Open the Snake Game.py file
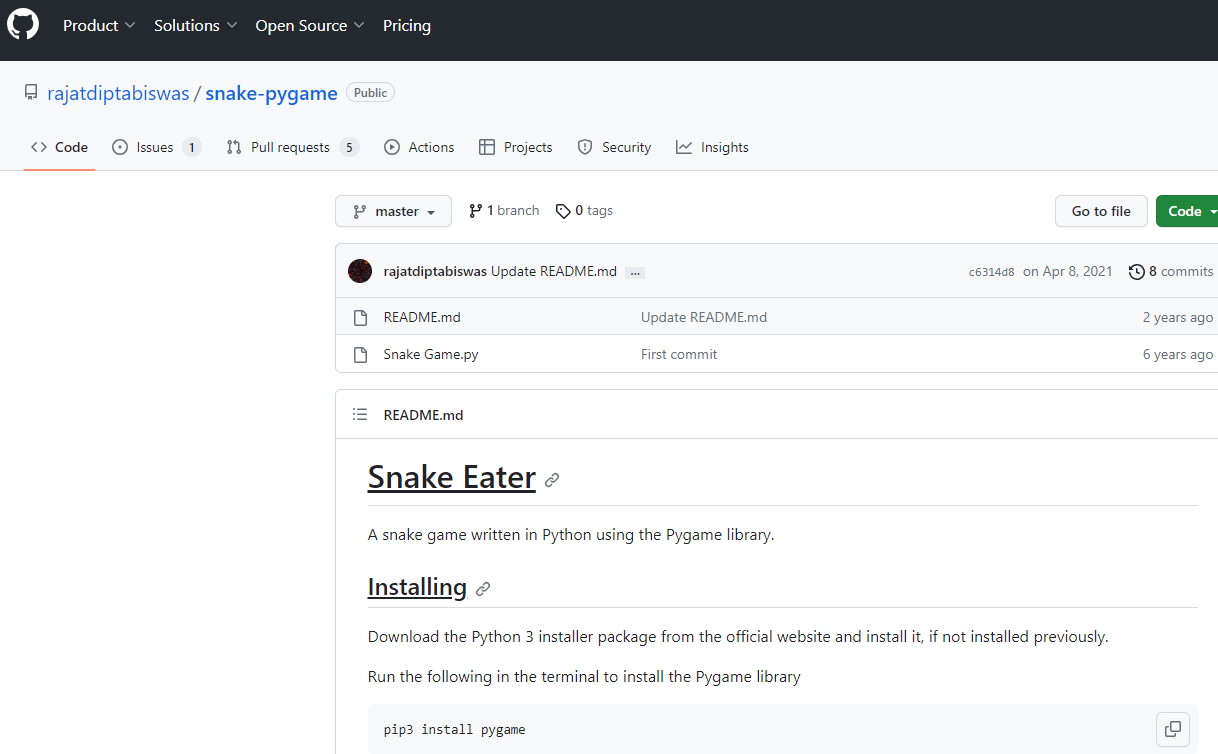Viewport: 1218px width, 754px height. pyautogui.click(x=430, y=354)
